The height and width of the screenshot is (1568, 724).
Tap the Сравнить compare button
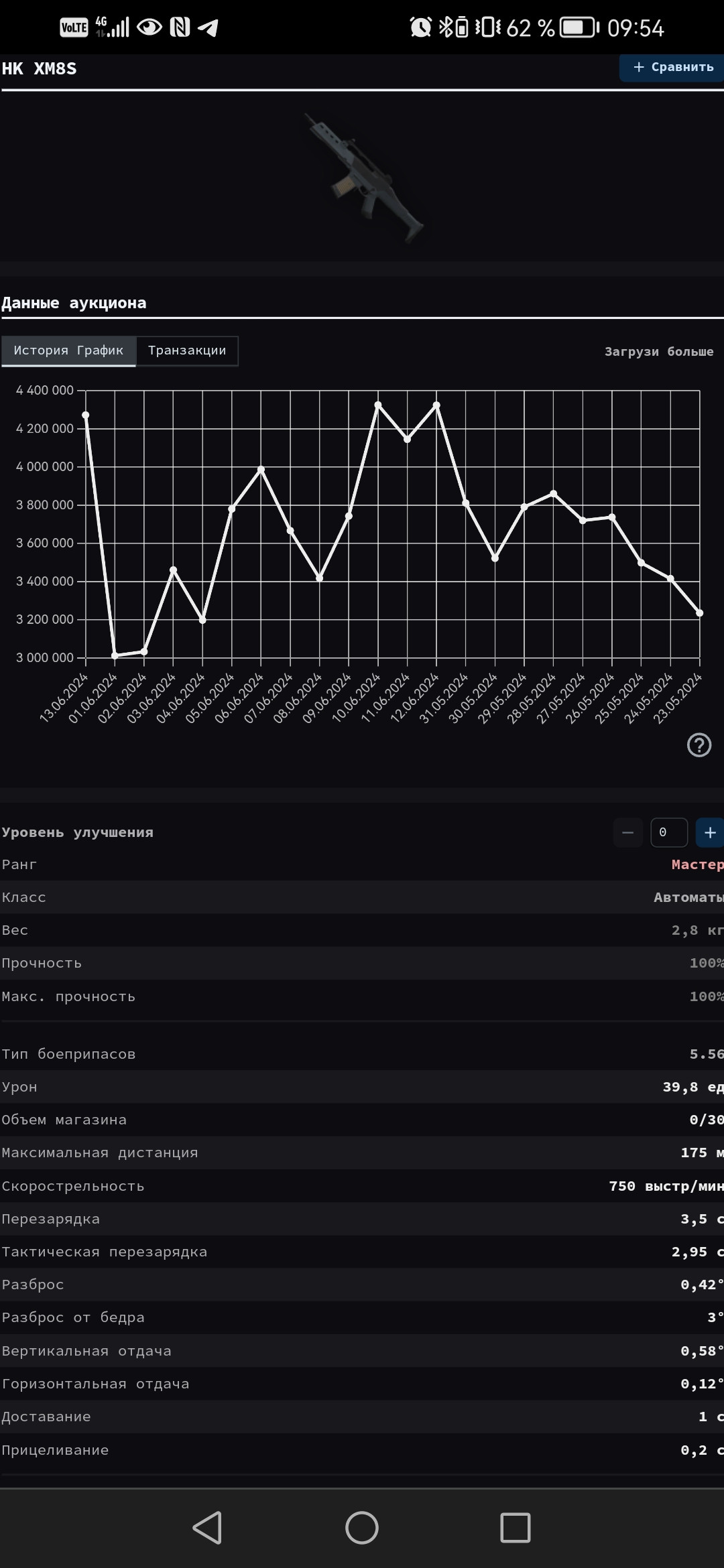coord(672,68)
